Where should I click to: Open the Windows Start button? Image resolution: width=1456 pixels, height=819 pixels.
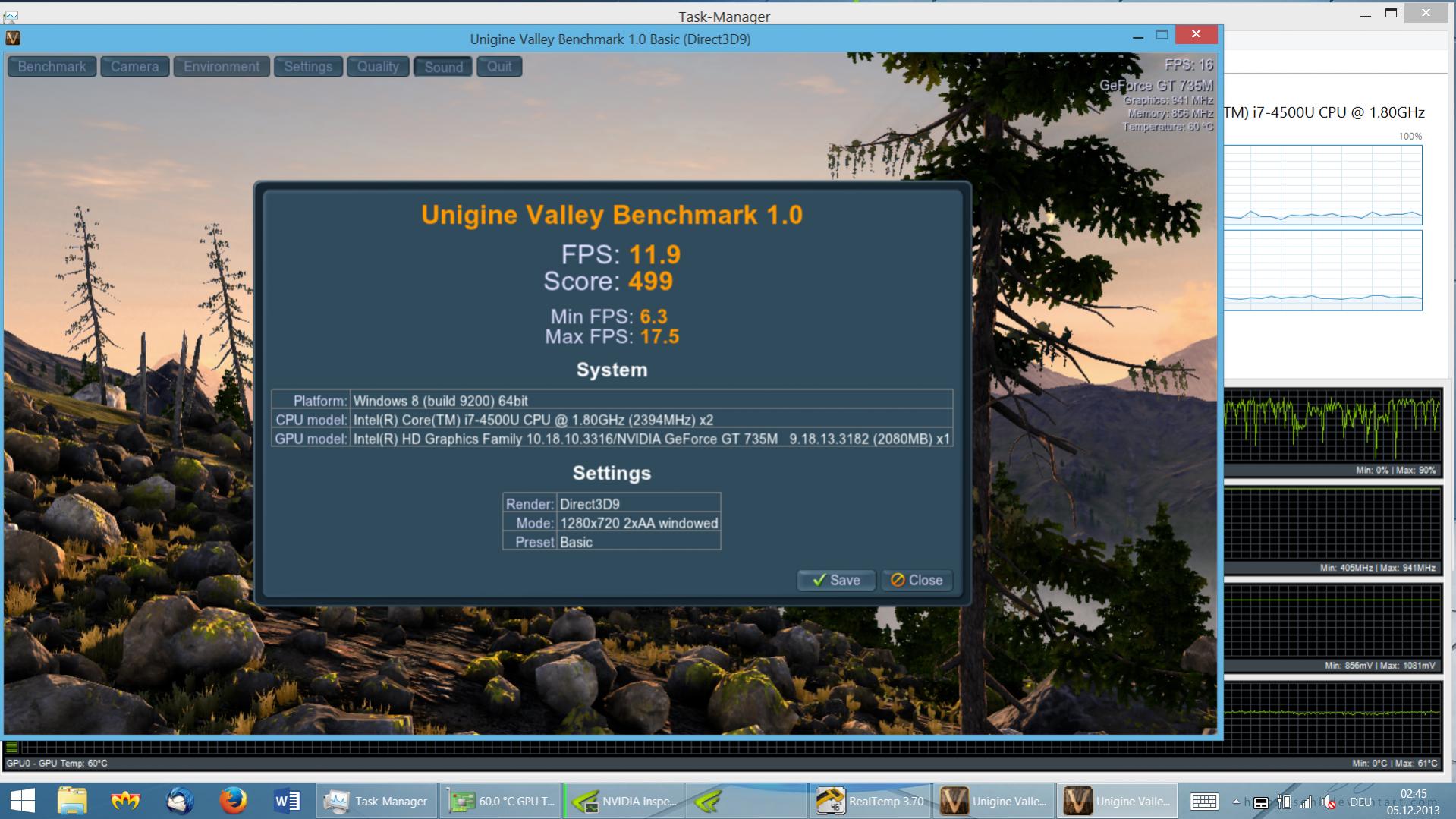point(23,801)
